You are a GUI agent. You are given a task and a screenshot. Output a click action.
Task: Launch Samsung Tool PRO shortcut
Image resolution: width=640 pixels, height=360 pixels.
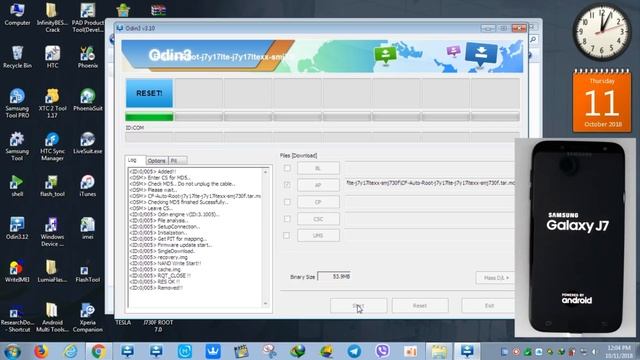[x=17, y=103]
